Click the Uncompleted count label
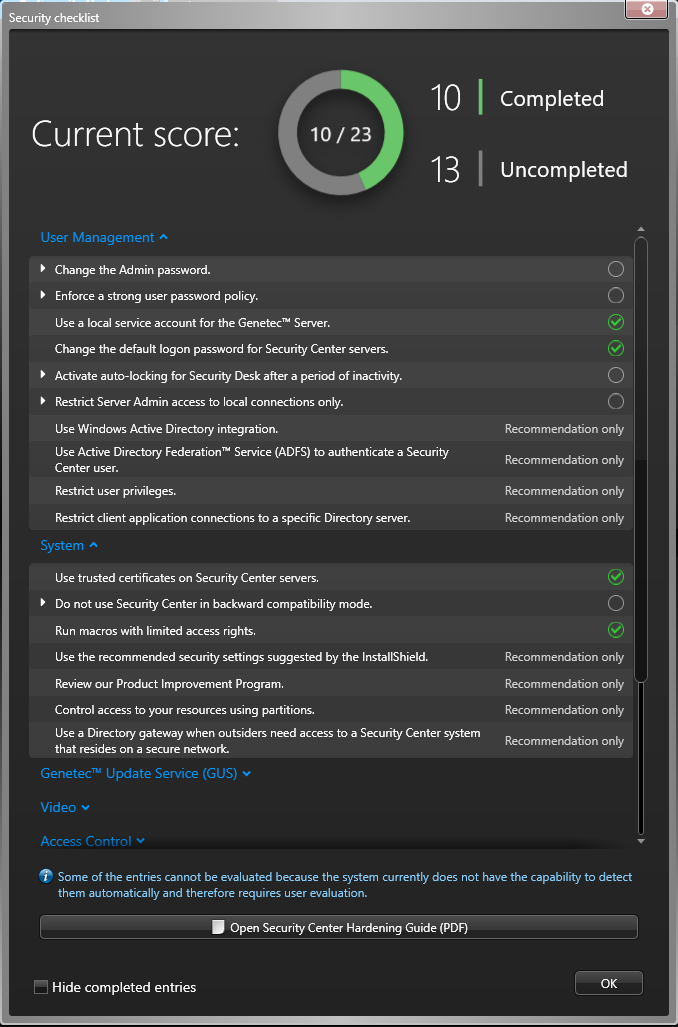 [564, 170]
